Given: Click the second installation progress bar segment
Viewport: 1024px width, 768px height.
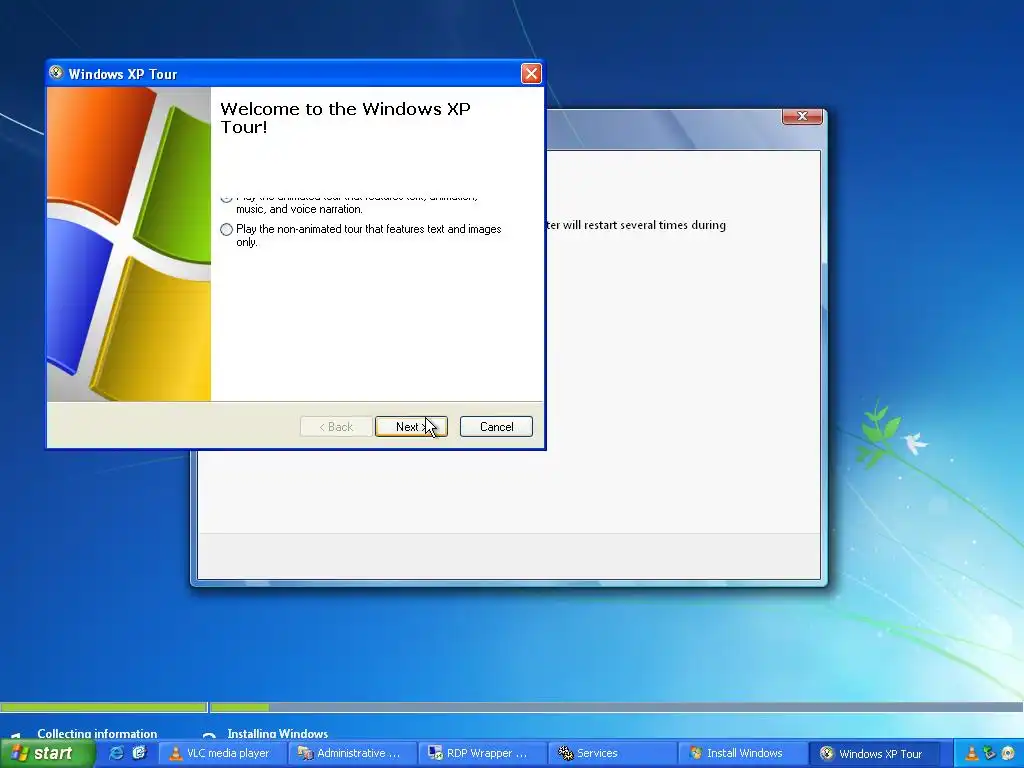Looking at the screenshot, I should click(616, 707).
